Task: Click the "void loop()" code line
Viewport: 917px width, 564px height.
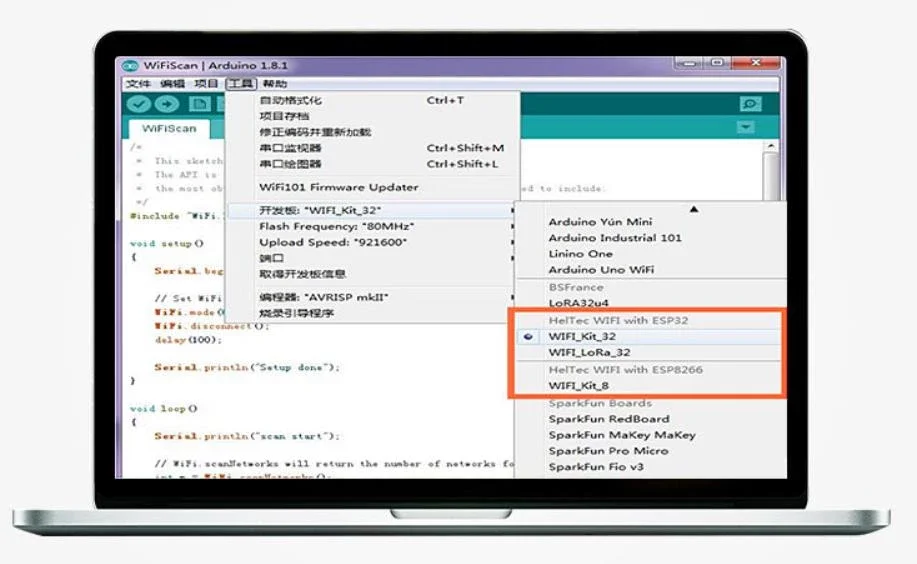Action: [x=164, y=408]
